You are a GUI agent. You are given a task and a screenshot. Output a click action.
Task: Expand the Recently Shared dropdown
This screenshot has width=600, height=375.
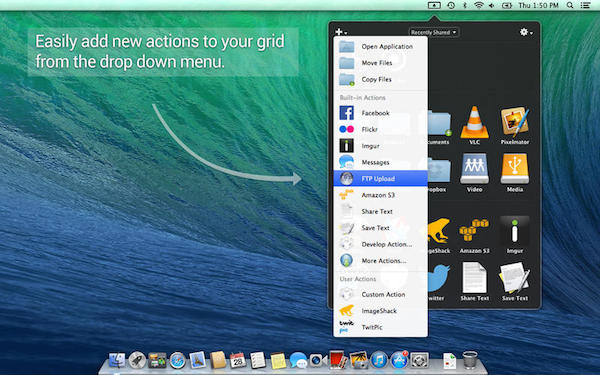coord(433,33)
